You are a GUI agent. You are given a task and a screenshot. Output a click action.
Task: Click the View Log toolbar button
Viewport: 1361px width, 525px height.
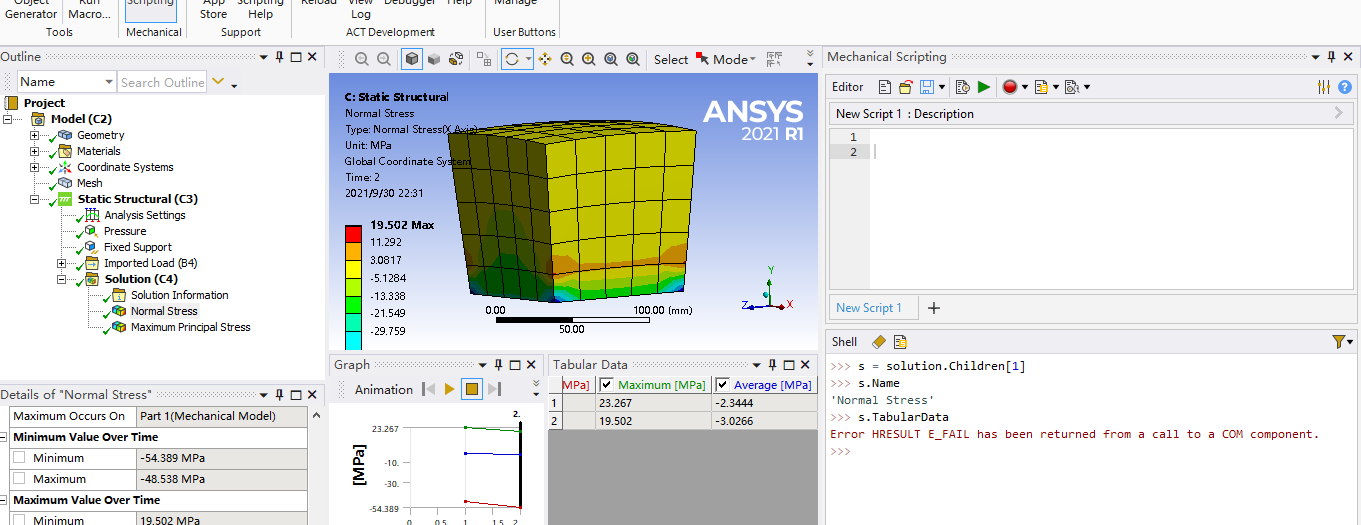point(361,10)
